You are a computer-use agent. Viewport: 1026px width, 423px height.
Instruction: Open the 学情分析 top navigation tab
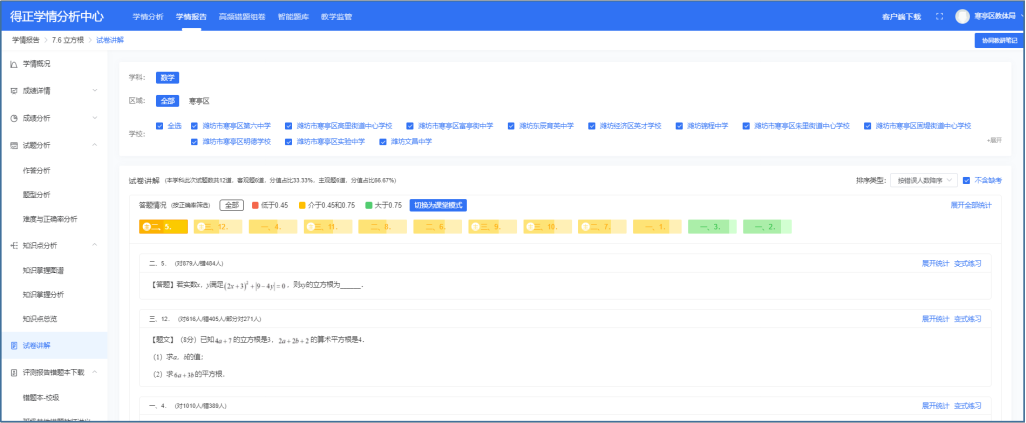(x=148, y=17)
